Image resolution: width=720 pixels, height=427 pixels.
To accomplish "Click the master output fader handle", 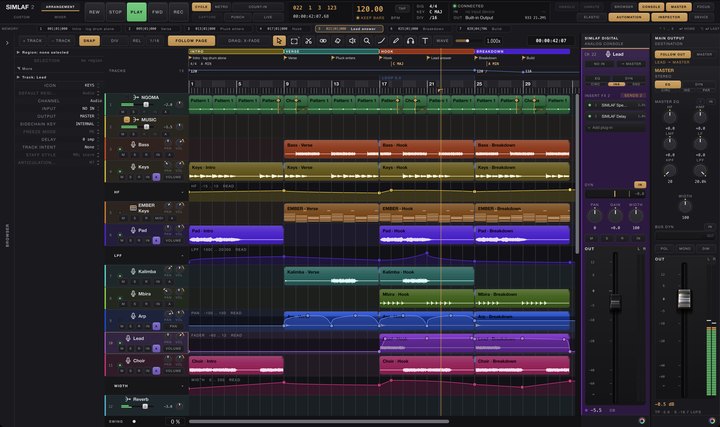I will [684, 298].
